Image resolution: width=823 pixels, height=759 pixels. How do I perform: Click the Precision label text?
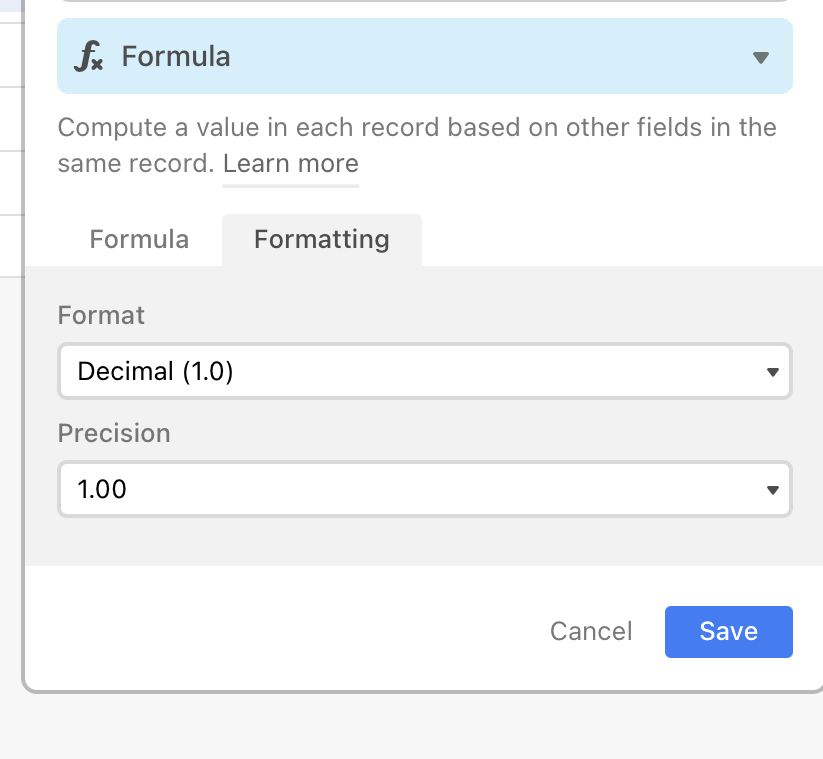pos(114,434)
